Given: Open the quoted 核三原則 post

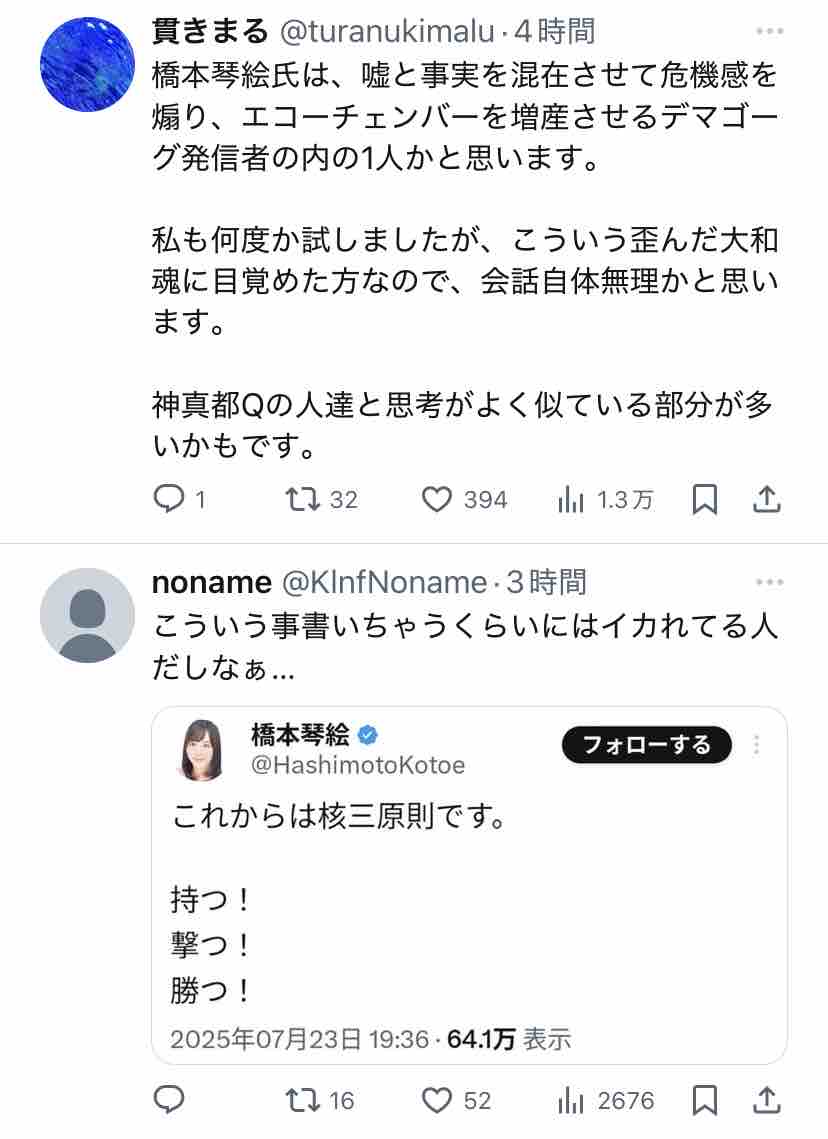Looking at the screenshot, I should tap(468, 900).
